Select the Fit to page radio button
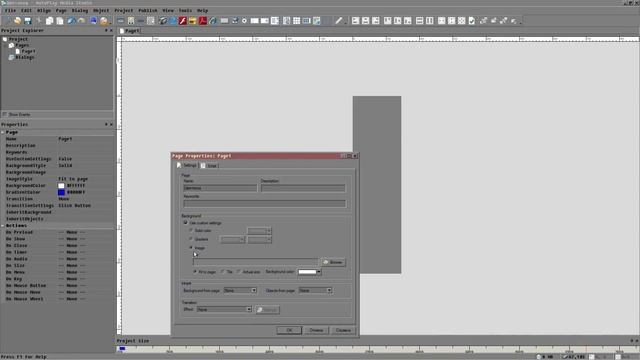The image size is (640, 360). (x=195, y=271)
